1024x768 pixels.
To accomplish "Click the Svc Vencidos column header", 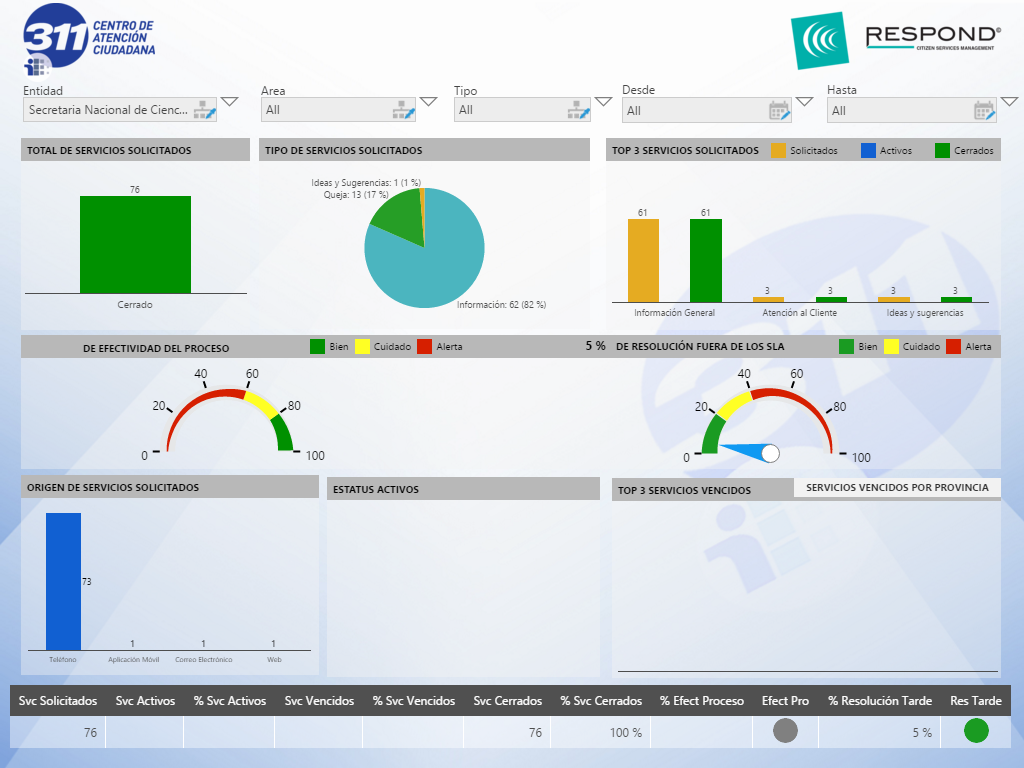I will point(319,701).
